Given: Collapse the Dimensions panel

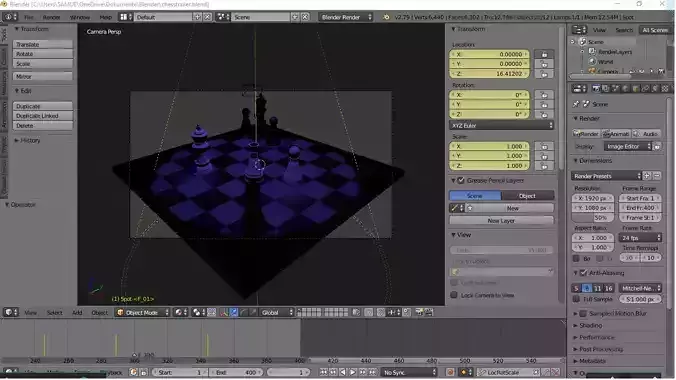Looking at the screenshot, I should point(576,161).
